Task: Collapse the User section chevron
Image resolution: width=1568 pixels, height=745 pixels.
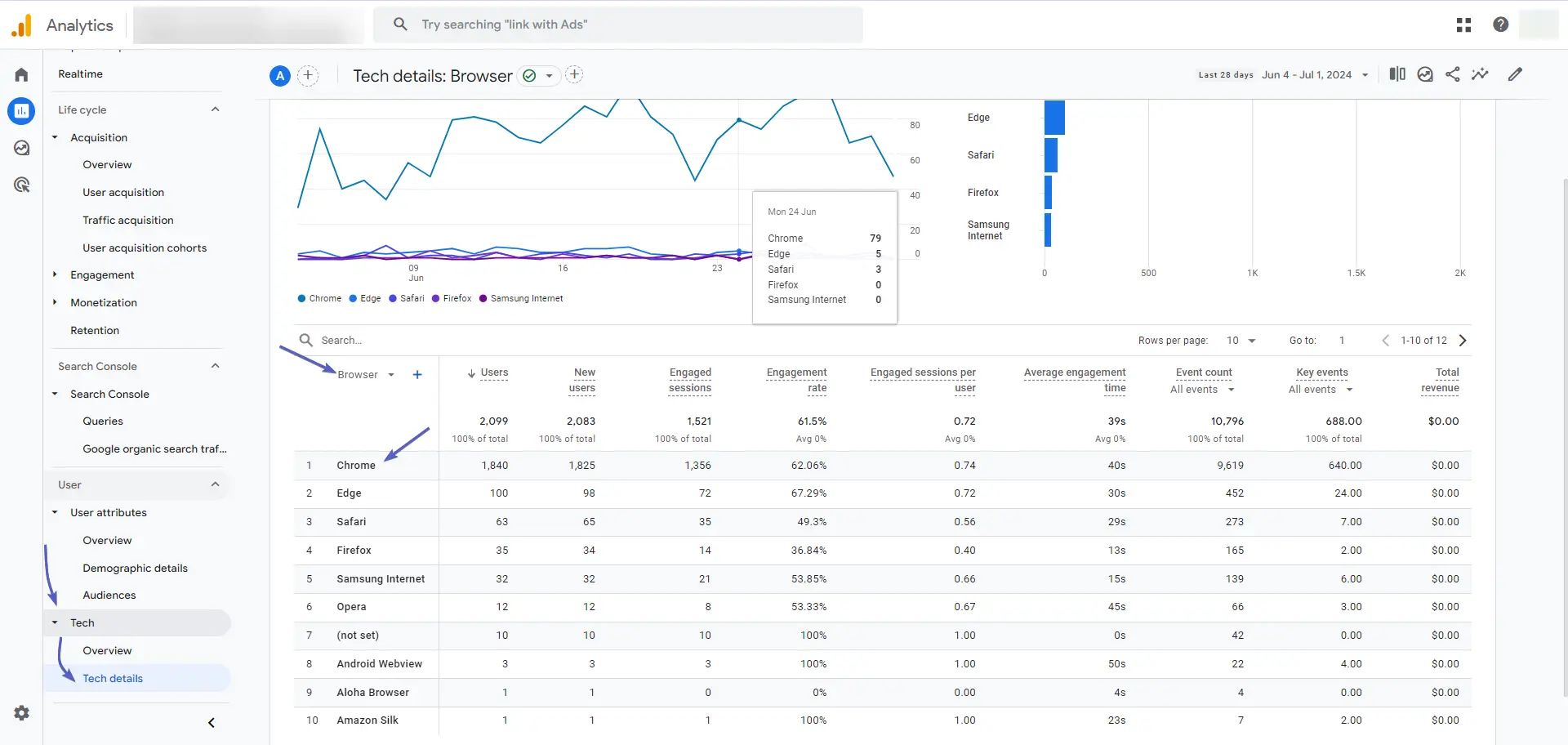Action: point(216,484)
